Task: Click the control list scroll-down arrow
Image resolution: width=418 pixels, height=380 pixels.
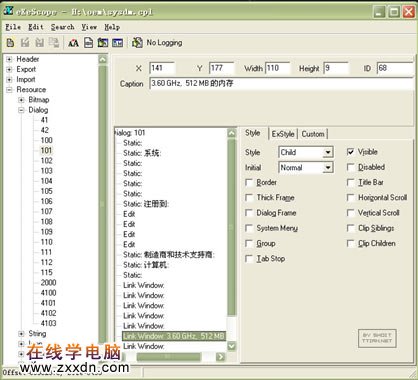Action: pos(231,346)
